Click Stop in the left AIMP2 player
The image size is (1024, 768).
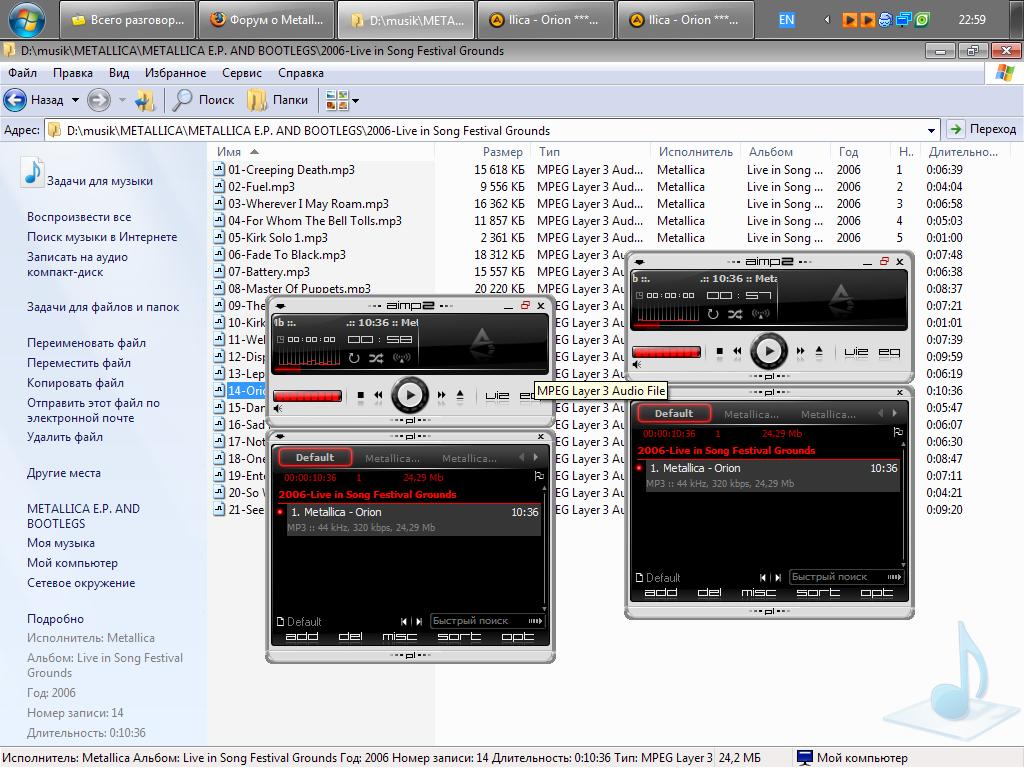click(x=361, y=395)
